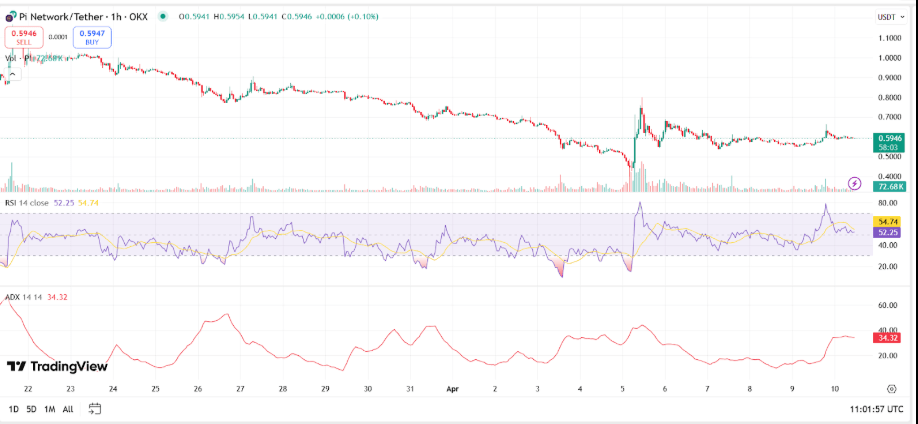
Task: Click the 80.00 RSI scale label
Action: tap(888, 203)
